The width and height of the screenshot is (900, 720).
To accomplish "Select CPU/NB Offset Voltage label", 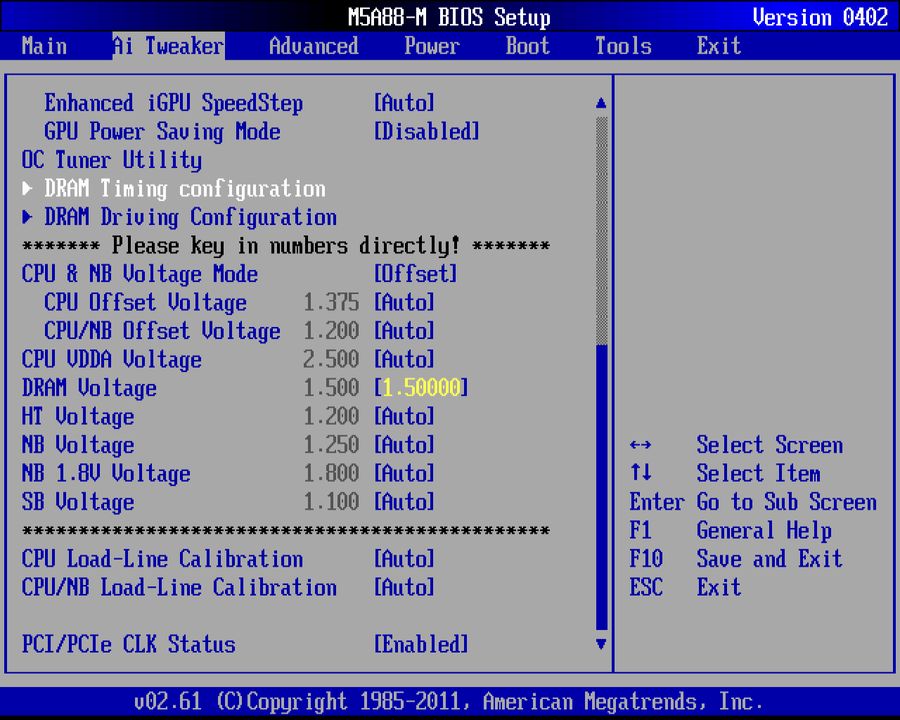I will click(162, 331).
